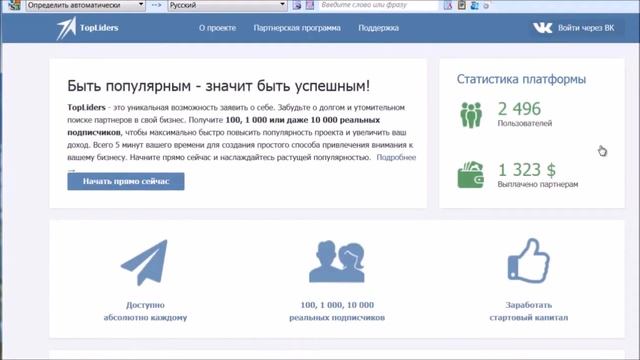Viewport: 640px width, 360px height.
Task: Open the target language dropdown «Русский»
Action: [227, 5]
